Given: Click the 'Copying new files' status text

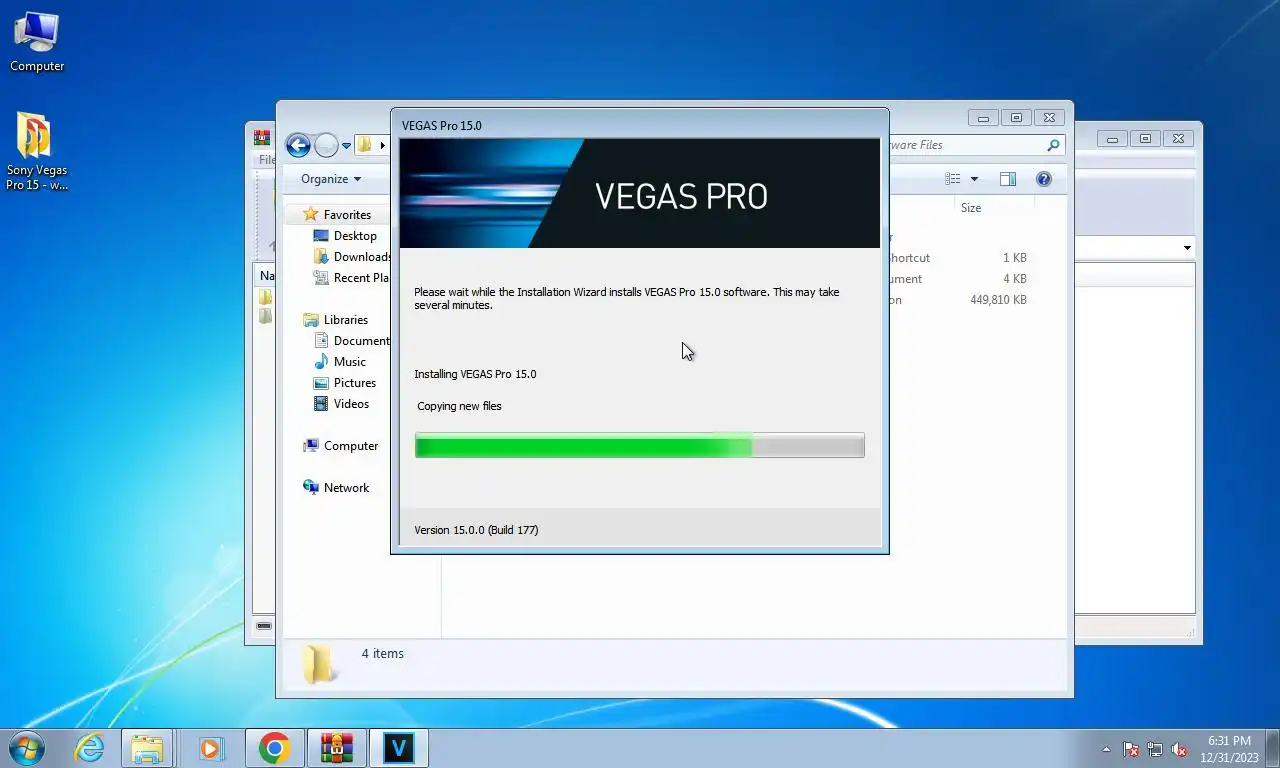Looking at the screenshot, I should (x=459, y=406).
